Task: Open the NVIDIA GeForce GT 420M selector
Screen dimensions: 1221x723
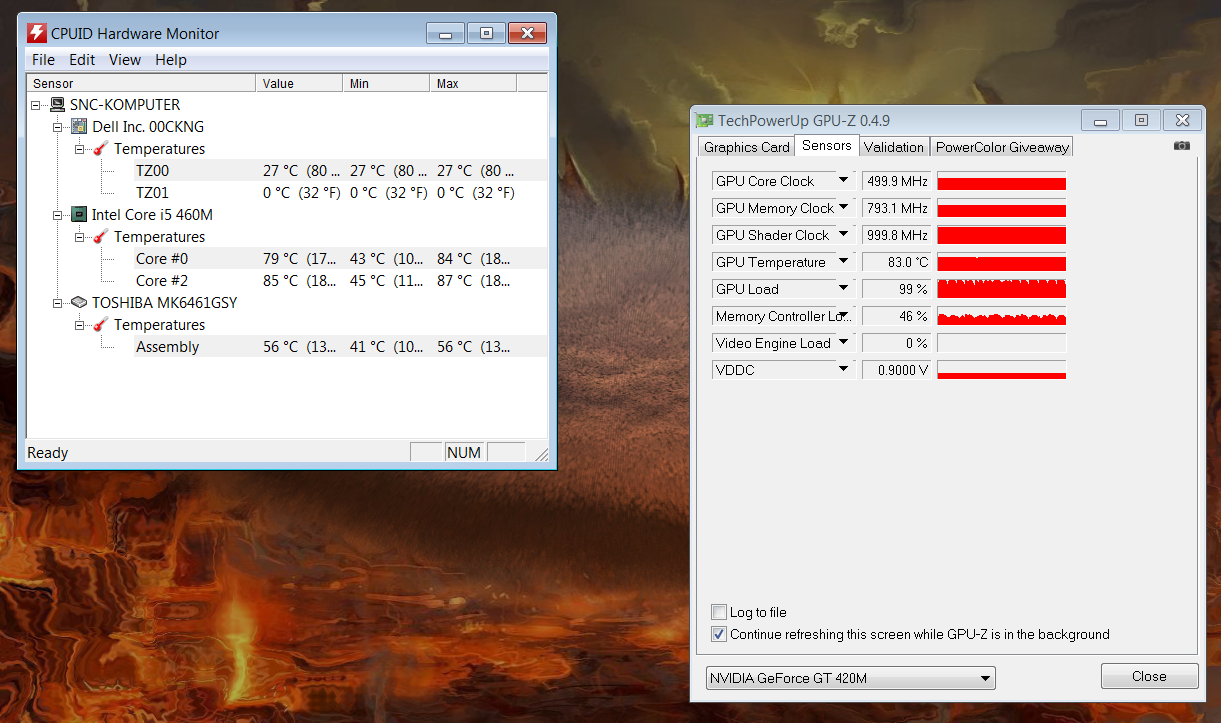Action: coord(851,678)
